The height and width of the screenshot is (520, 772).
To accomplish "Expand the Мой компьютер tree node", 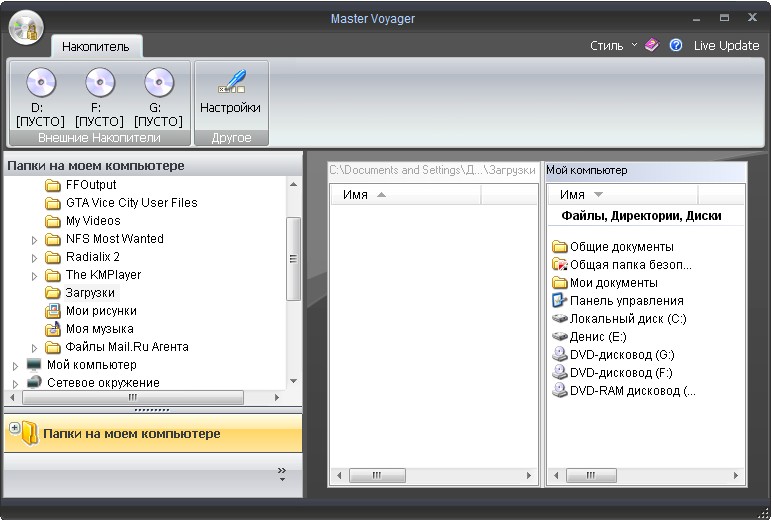I will click(15, 365).
